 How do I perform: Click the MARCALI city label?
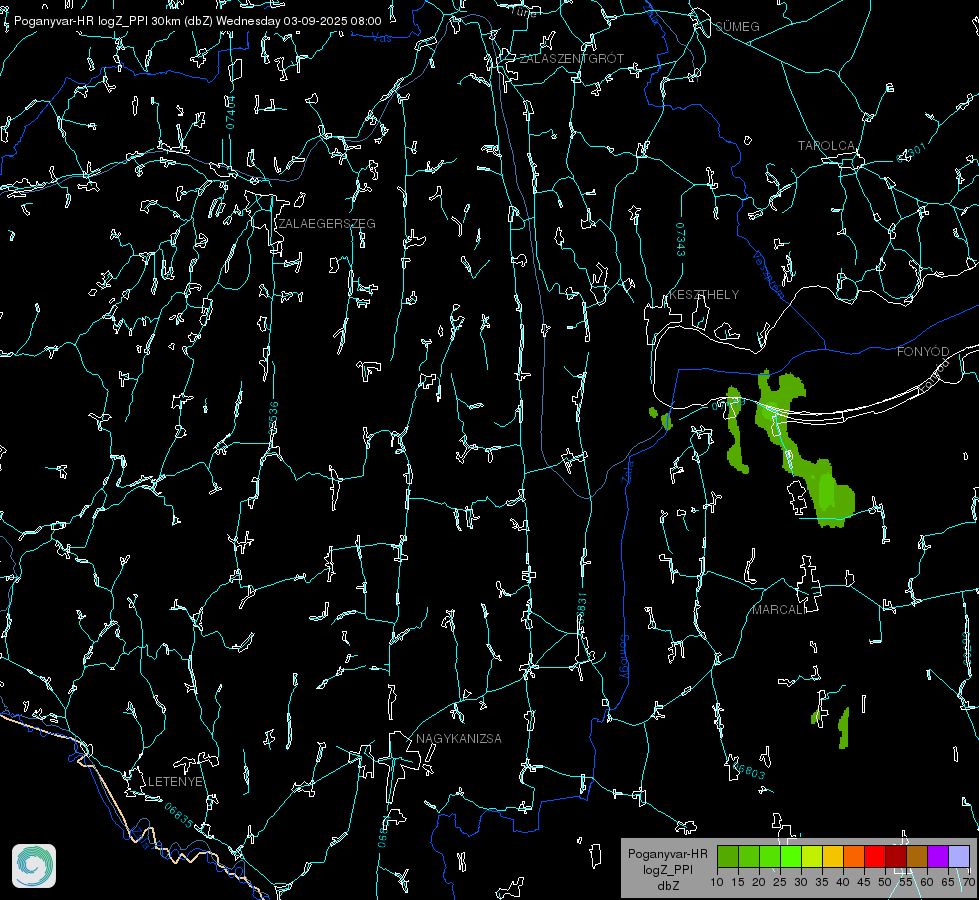click(x=778, y=610)
